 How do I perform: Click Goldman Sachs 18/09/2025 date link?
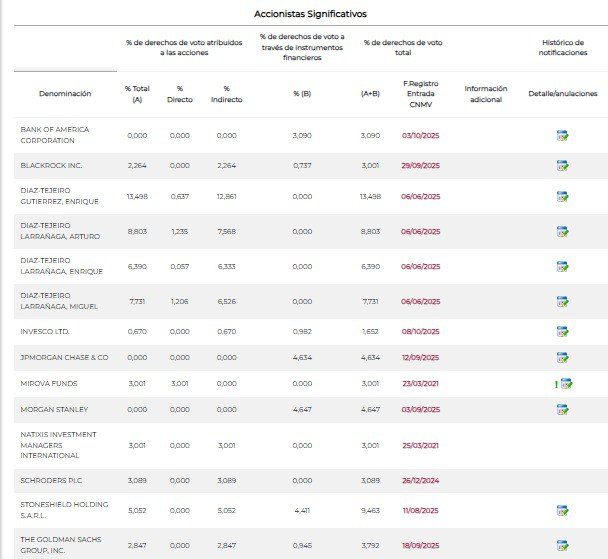click(x=421, y=545)
